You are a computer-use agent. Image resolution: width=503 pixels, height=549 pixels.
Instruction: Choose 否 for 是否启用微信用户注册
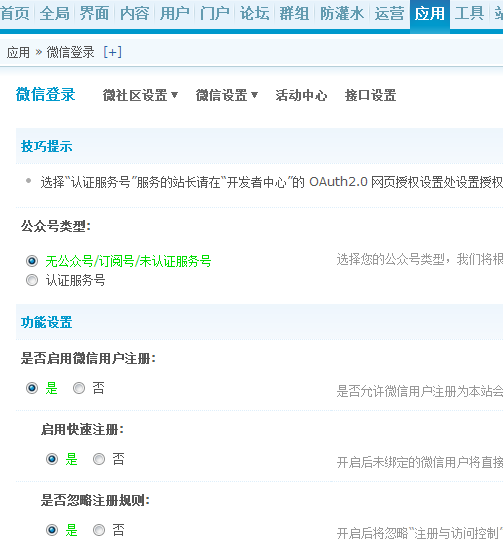(79, 388)
